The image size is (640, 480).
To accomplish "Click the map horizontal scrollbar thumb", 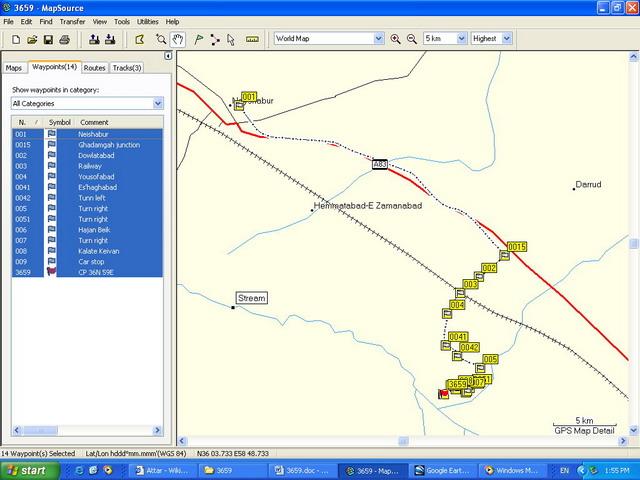I will click(403, 441).
